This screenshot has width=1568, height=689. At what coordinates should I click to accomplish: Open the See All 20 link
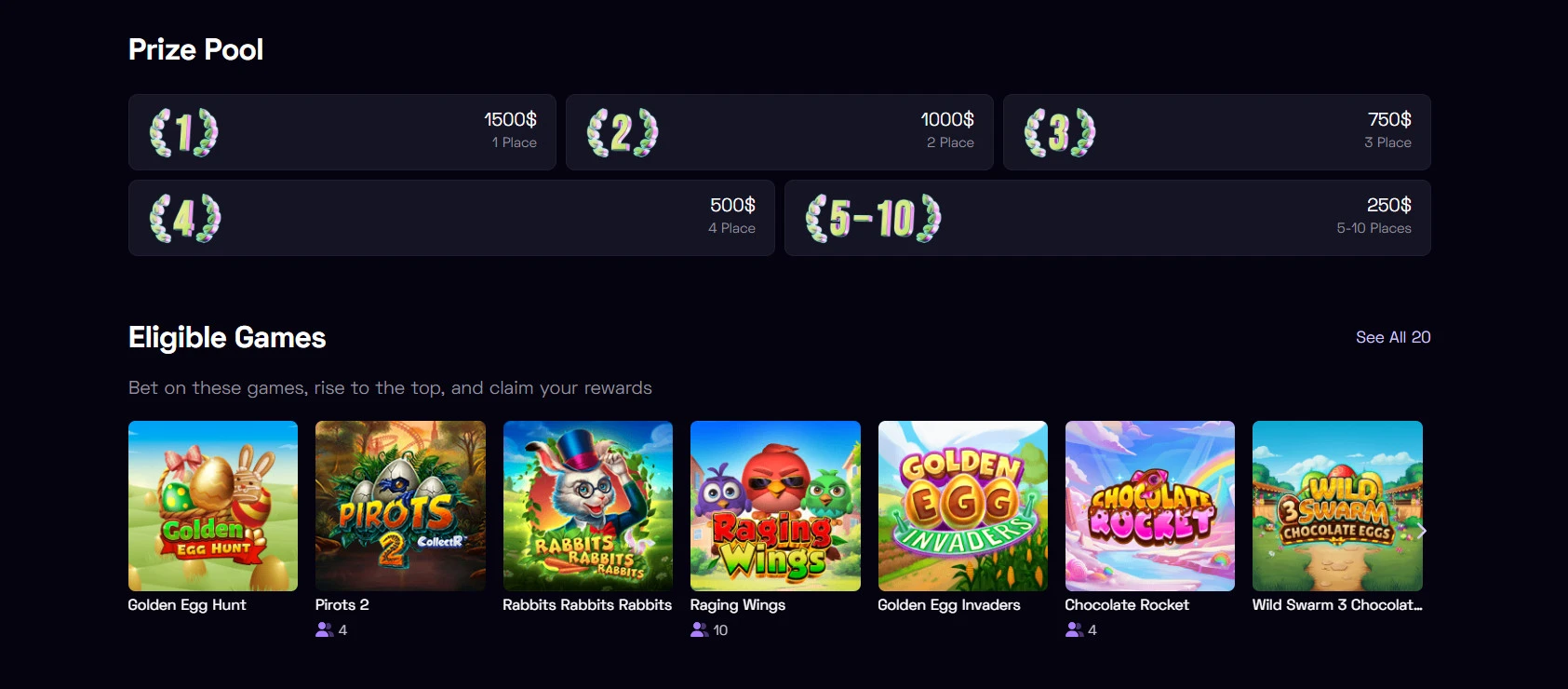tap(1393, 337)
